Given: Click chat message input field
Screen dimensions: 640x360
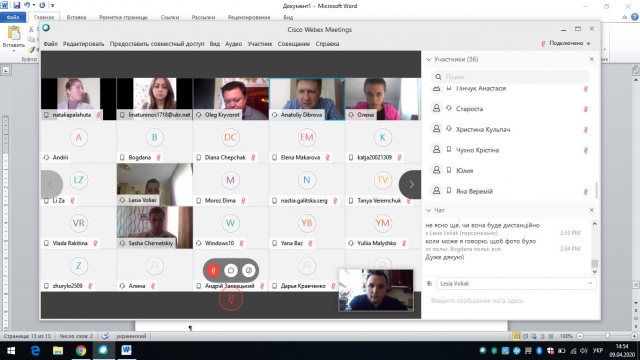Looking at the screenshot, I should pyautogui.click(x=510, y=301).
